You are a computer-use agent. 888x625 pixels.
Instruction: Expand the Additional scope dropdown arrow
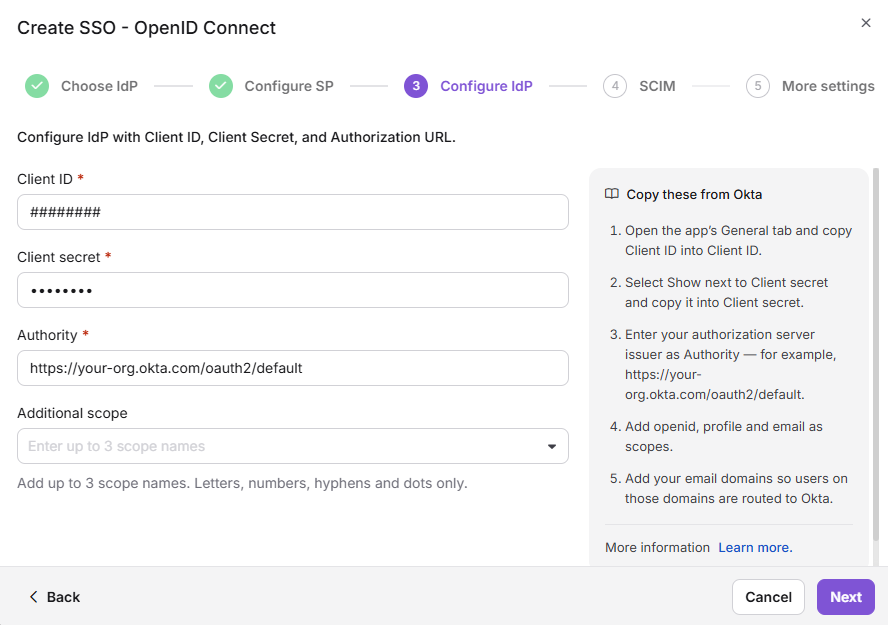(552, 447)
